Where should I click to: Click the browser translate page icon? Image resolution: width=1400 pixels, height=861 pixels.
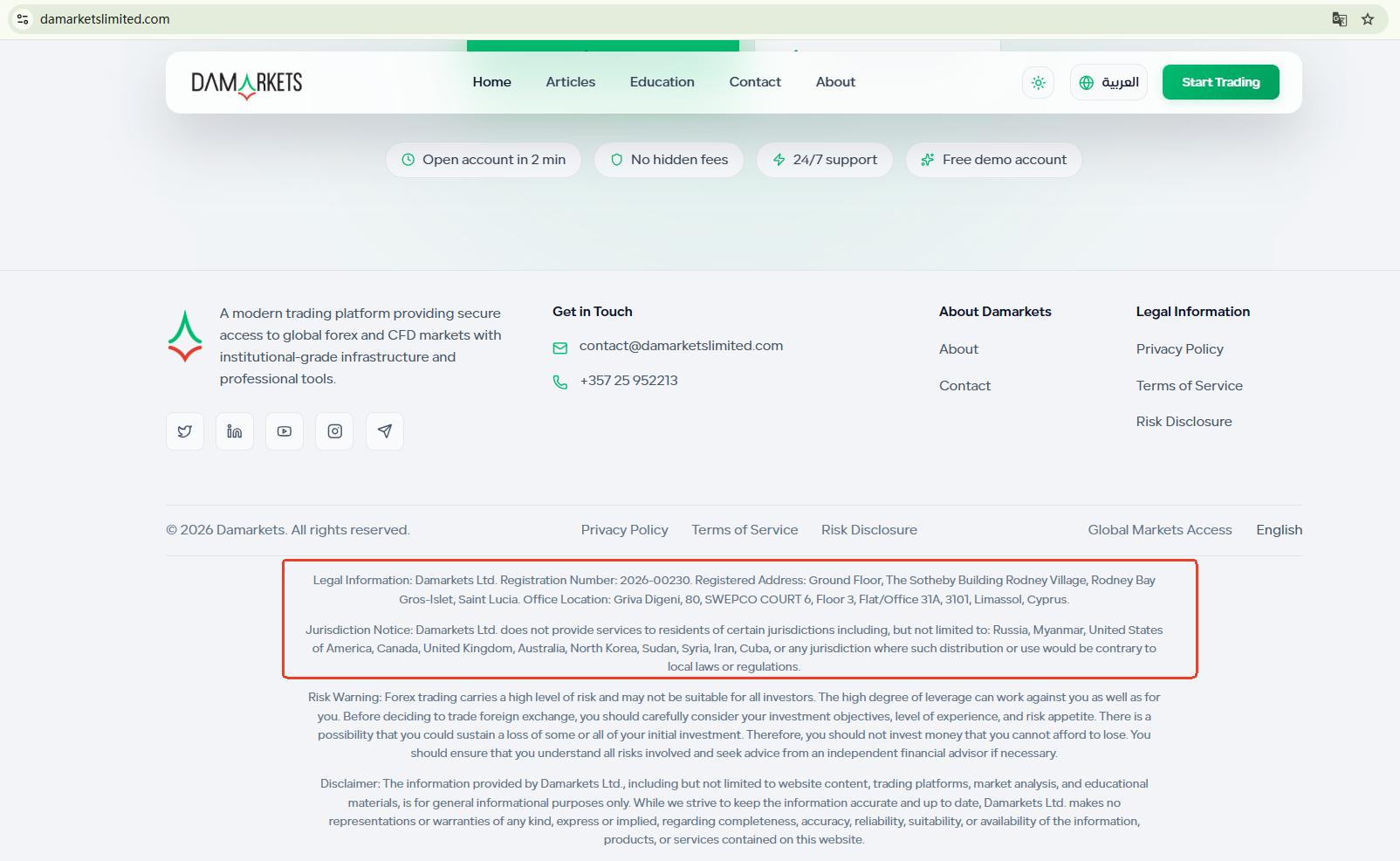(x=1340, y=19)
